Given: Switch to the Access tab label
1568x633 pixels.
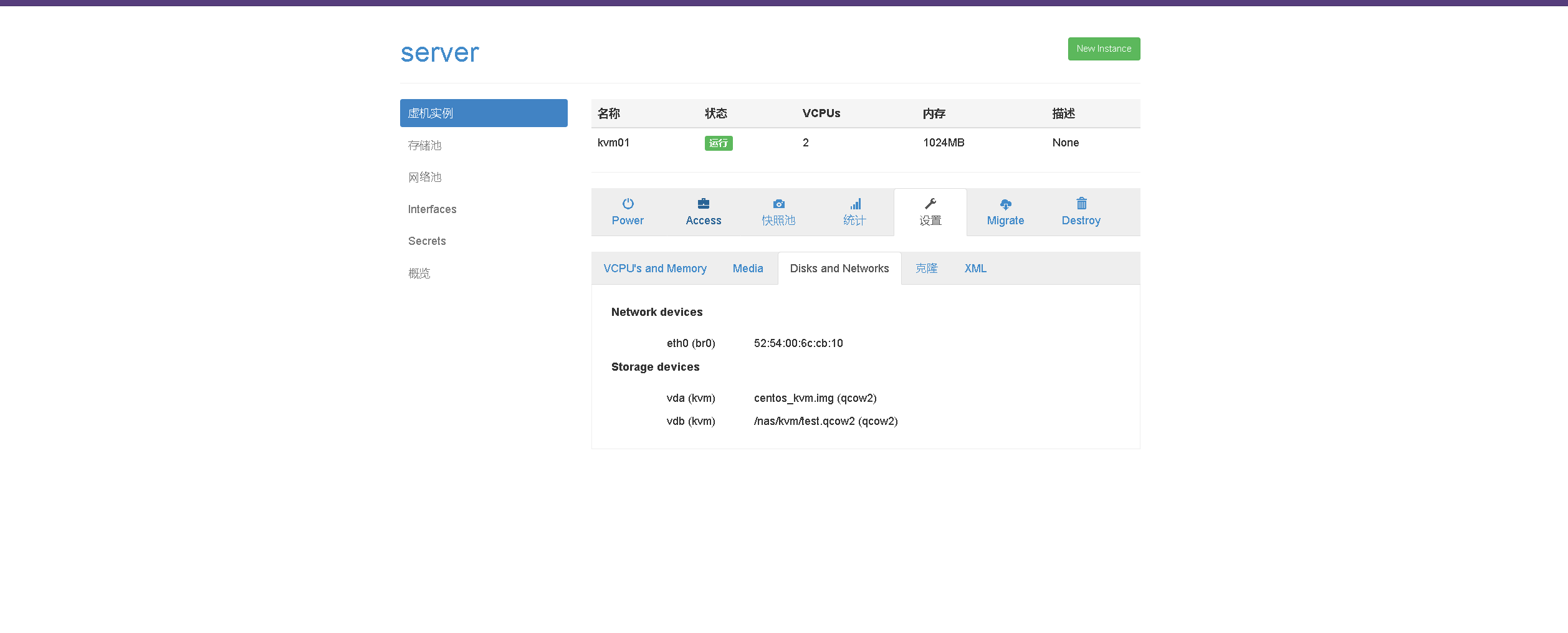Looking at the screenshot, I should [704, 221].
